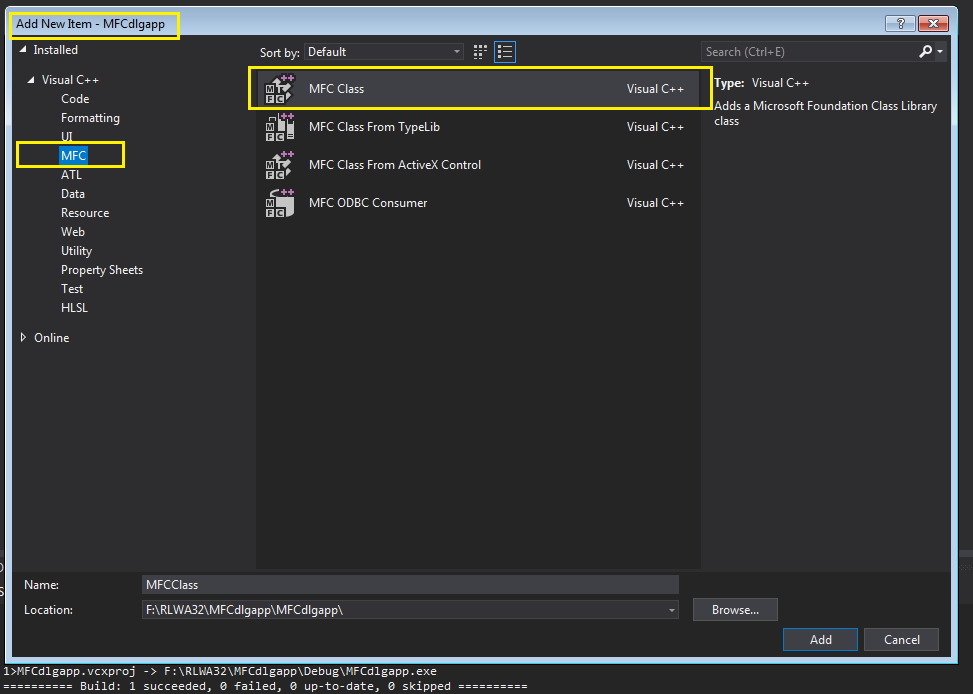Click the Add button
Image resolution: width=973 pixels, height=694 pixels.
pyautogui.click(x=820, y=639)
